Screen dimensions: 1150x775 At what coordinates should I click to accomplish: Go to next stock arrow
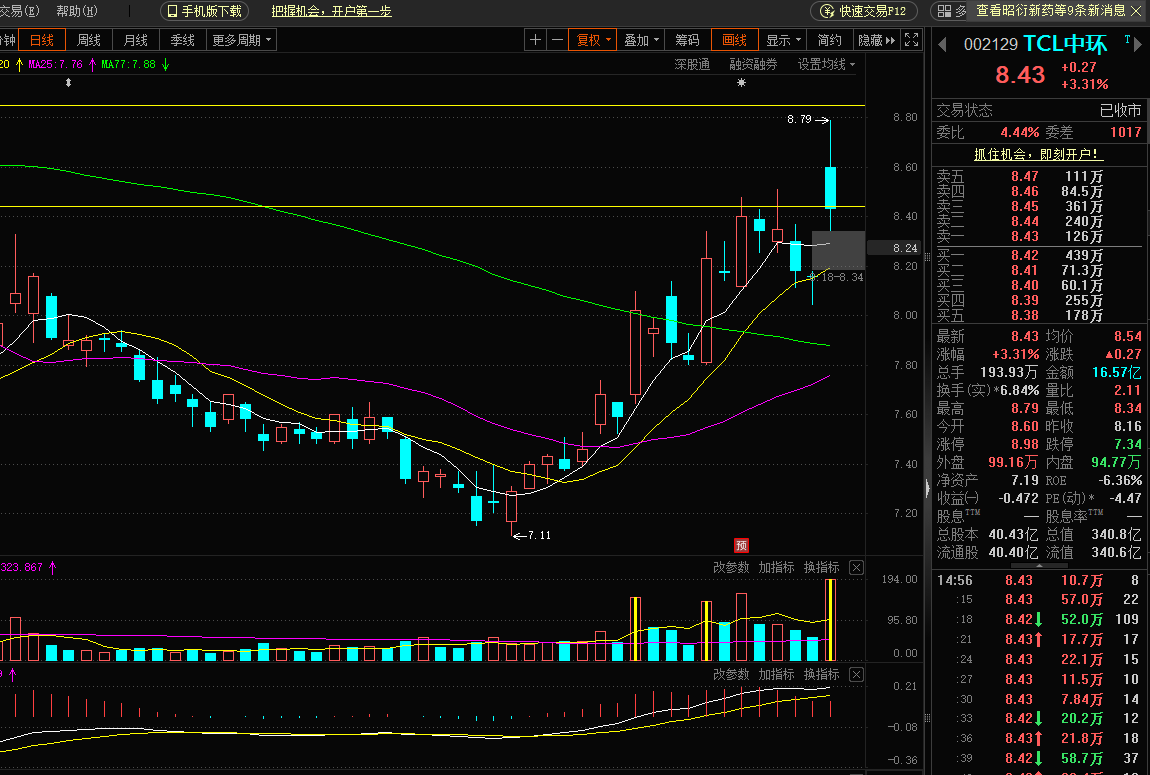(x=1138, y=45)
